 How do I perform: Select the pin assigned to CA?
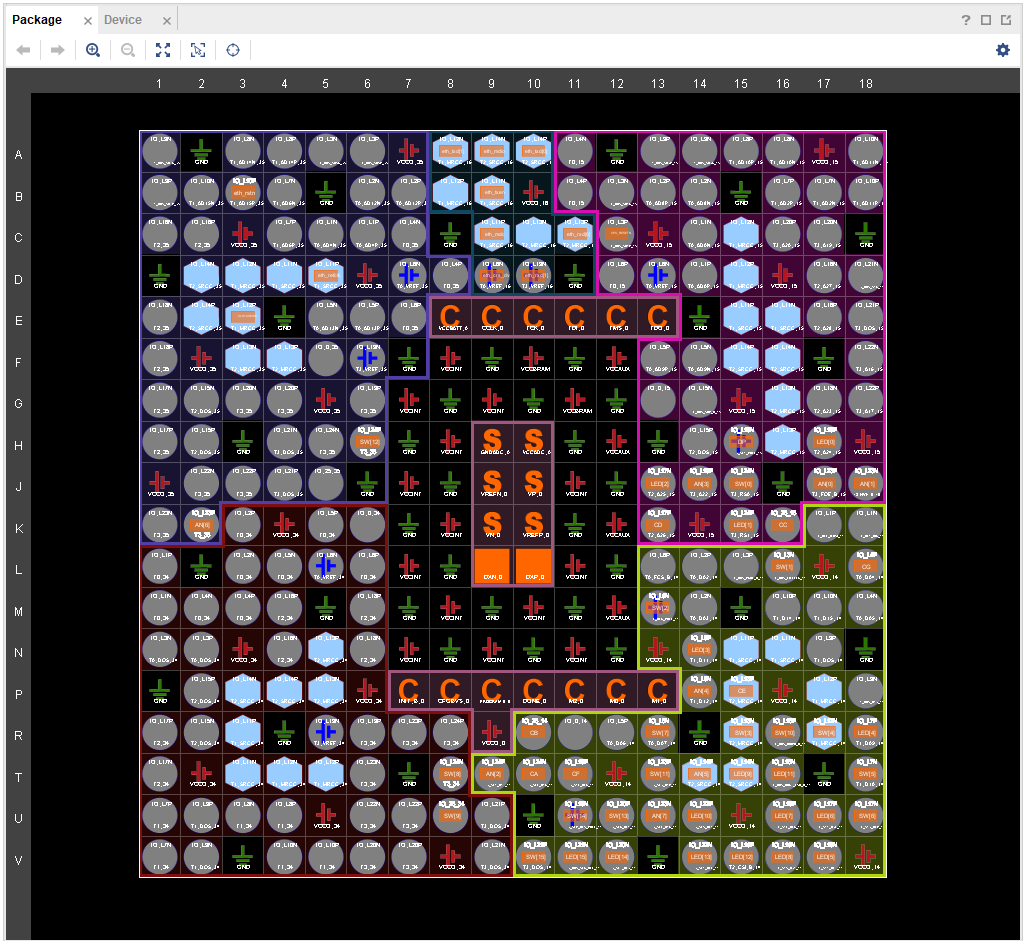tap(533, 774)
